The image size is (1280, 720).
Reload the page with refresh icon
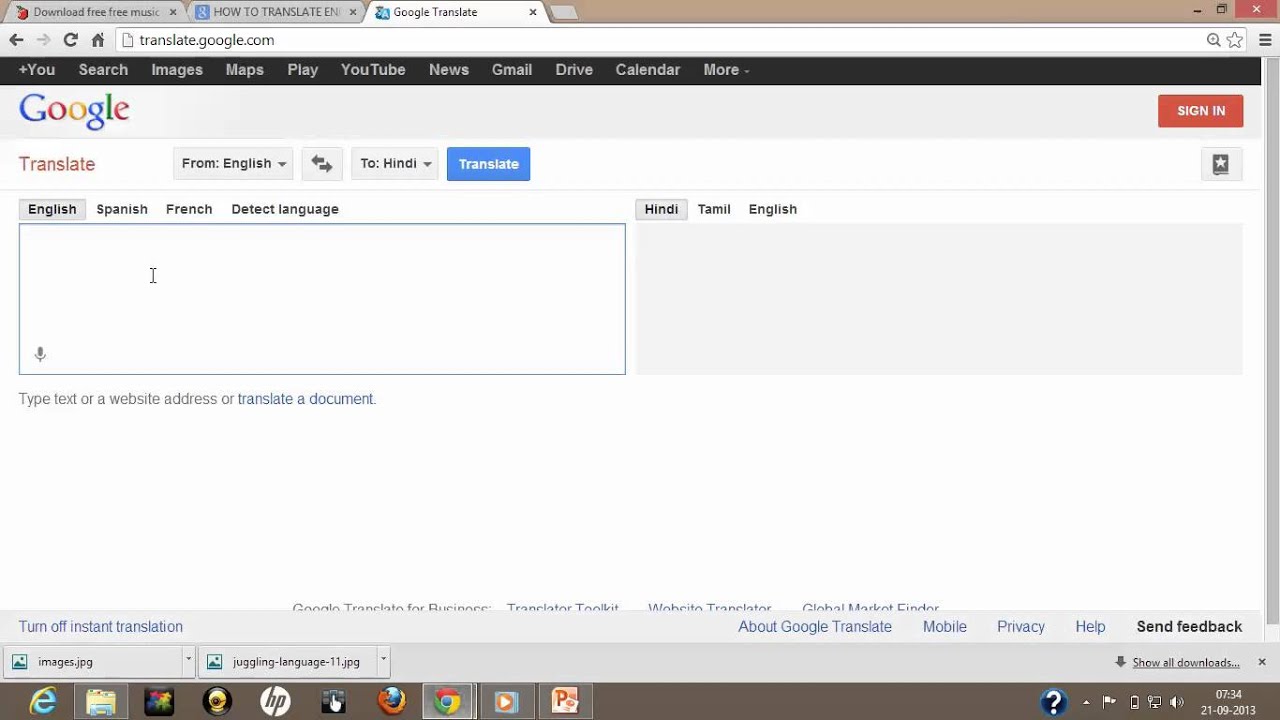(70, 40)
